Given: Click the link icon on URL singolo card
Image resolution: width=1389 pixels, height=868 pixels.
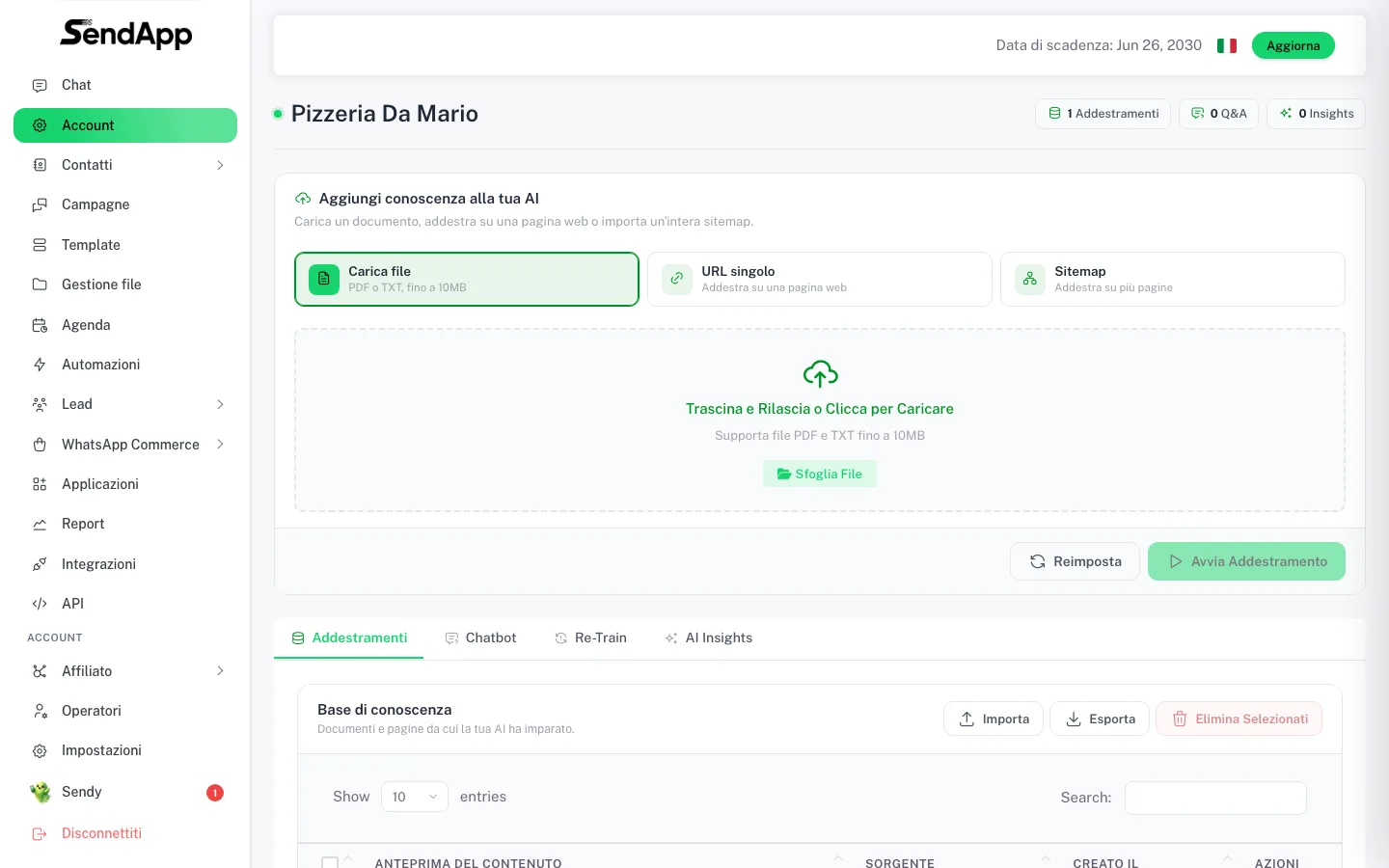Looking at the screenshot, I should point(677,279).
